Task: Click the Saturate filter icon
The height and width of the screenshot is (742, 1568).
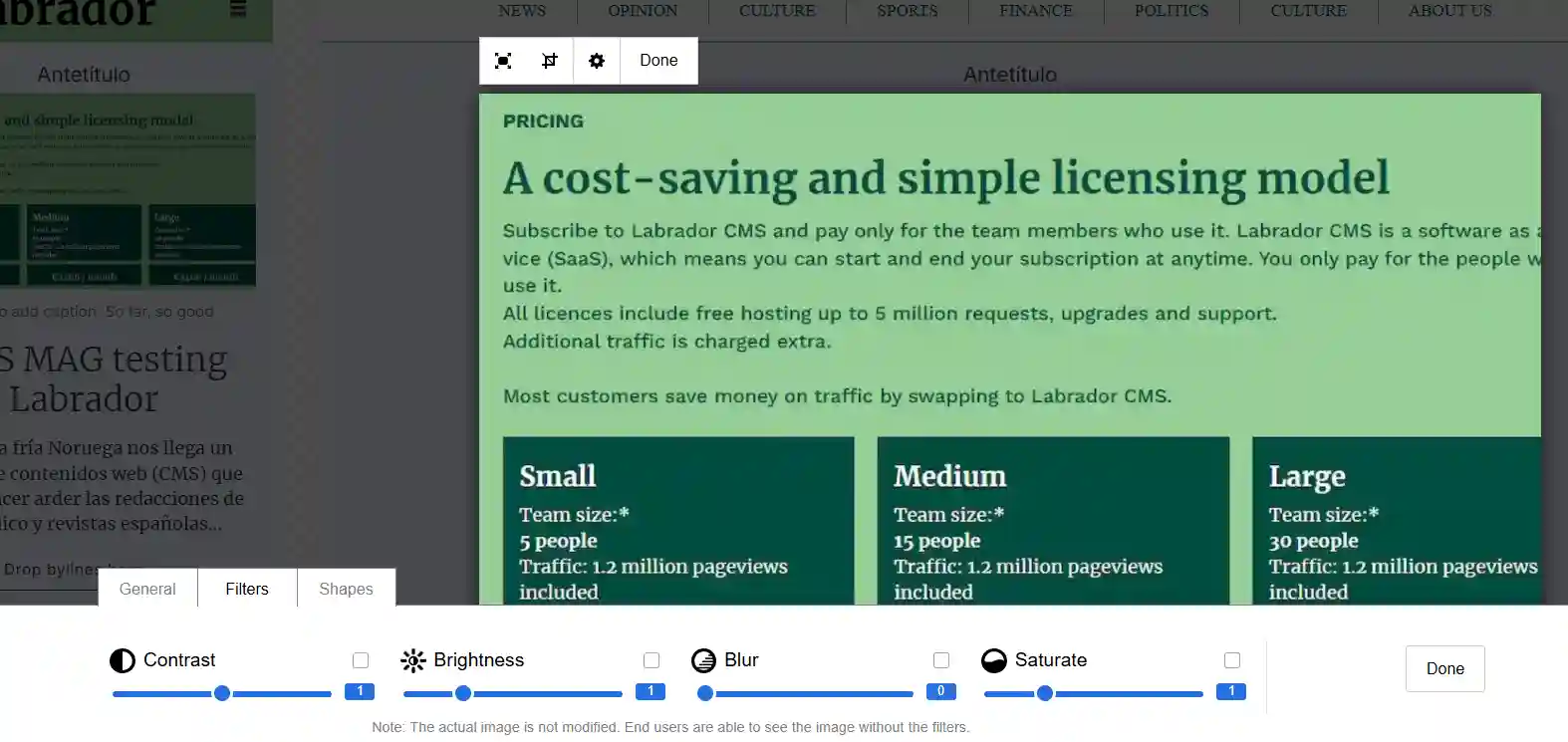Action: tap(994, 660)
